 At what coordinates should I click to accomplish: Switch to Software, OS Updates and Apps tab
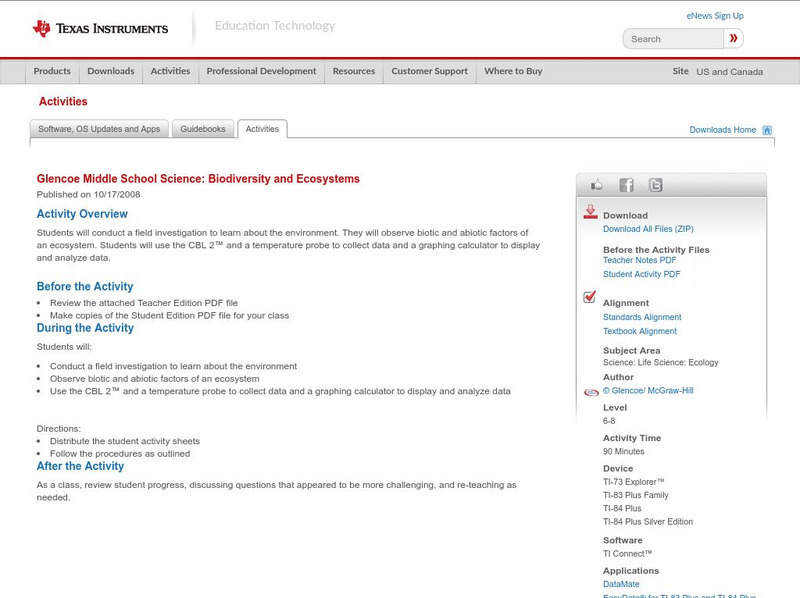(x=99, y=129)
